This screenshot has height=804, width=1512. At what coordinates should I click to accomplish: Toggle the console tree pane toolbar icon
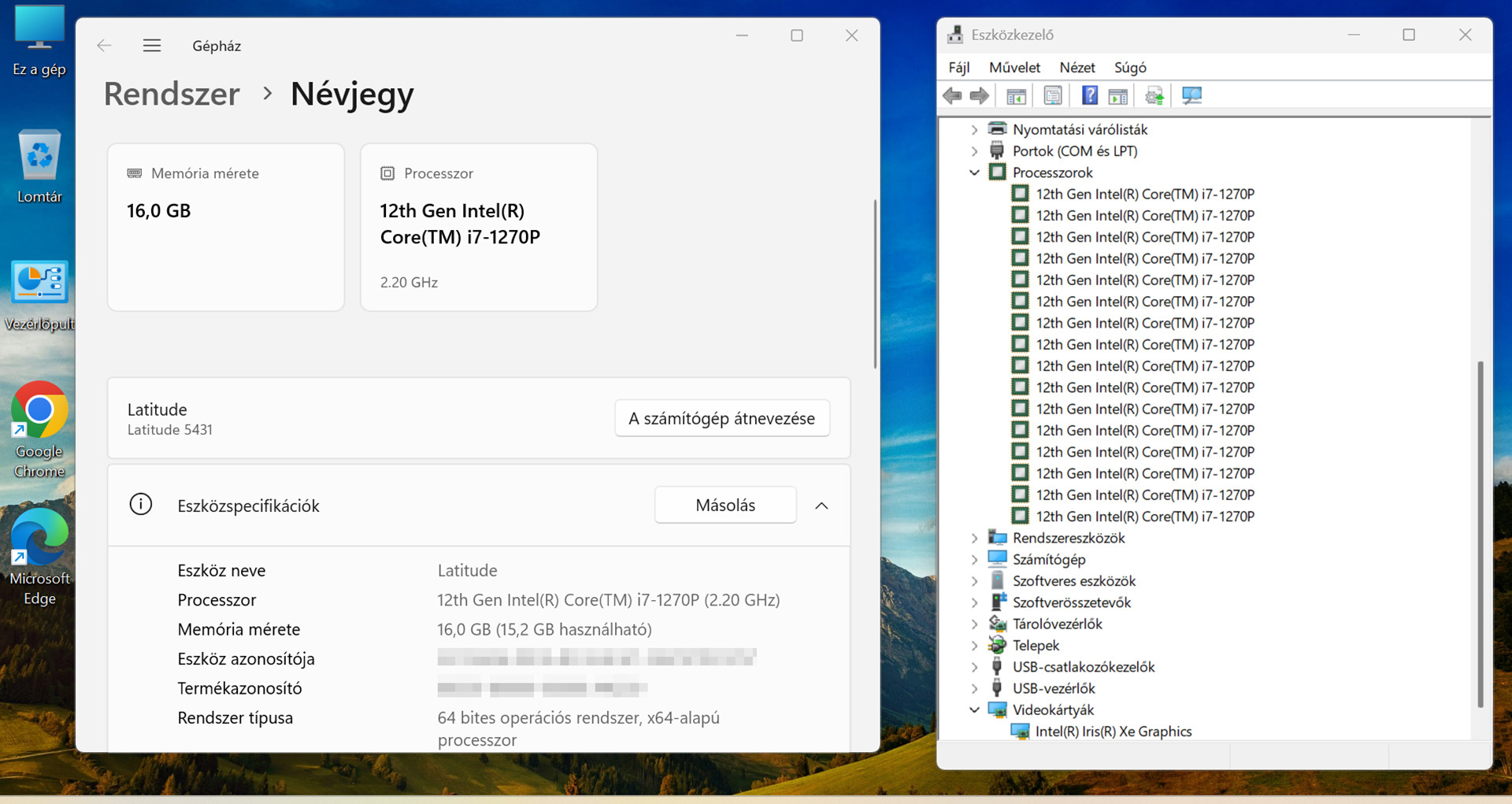point(1016,96)
